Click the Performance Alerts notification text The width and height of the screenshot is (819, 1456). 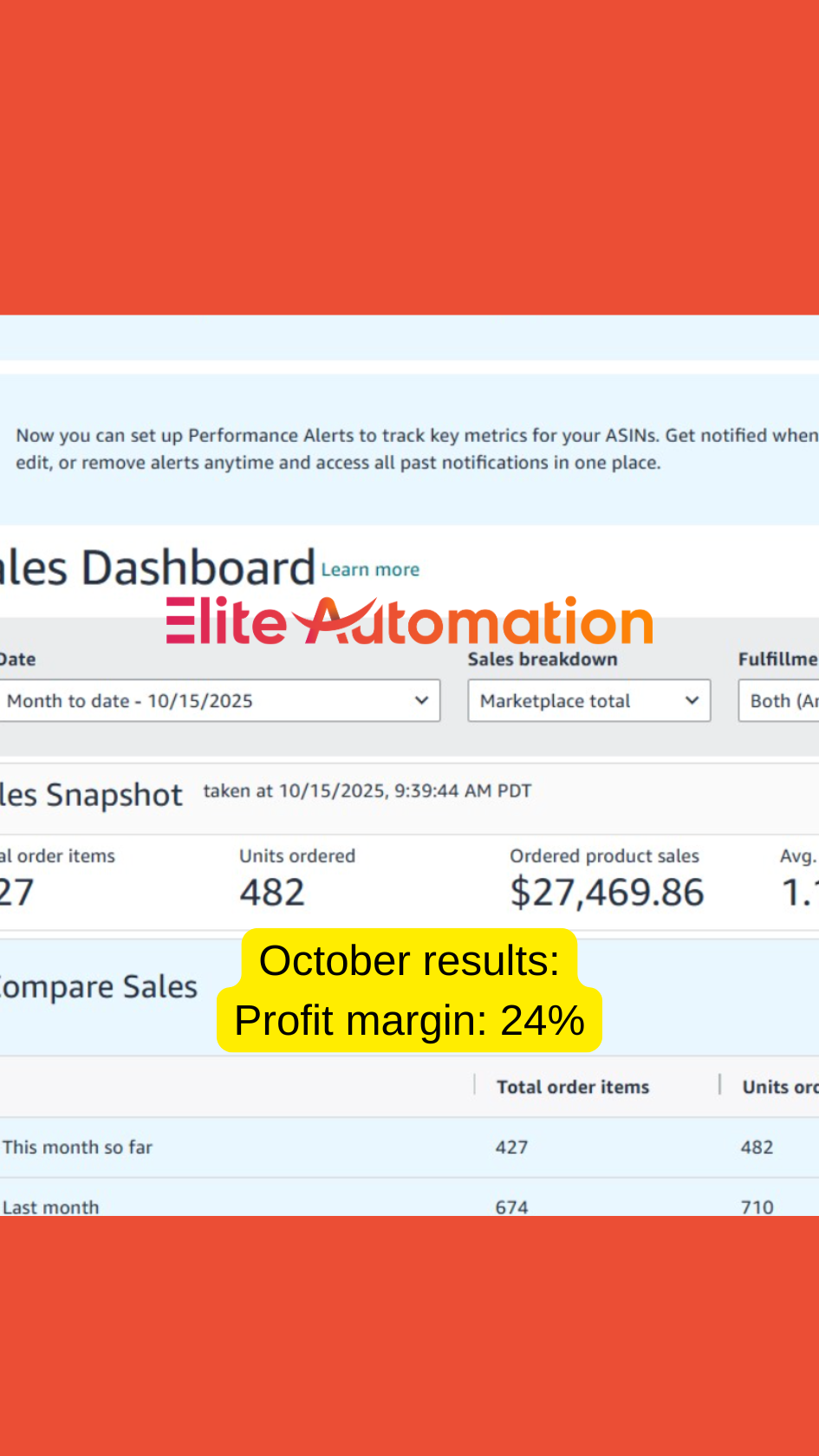point(414,448)
